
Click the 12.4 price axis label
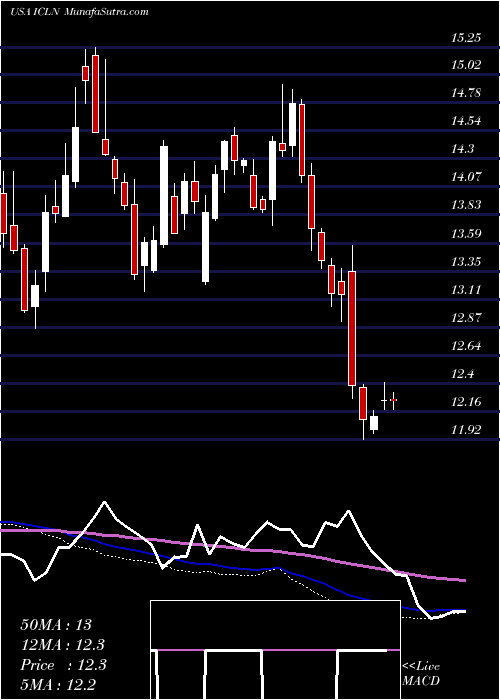462,374
